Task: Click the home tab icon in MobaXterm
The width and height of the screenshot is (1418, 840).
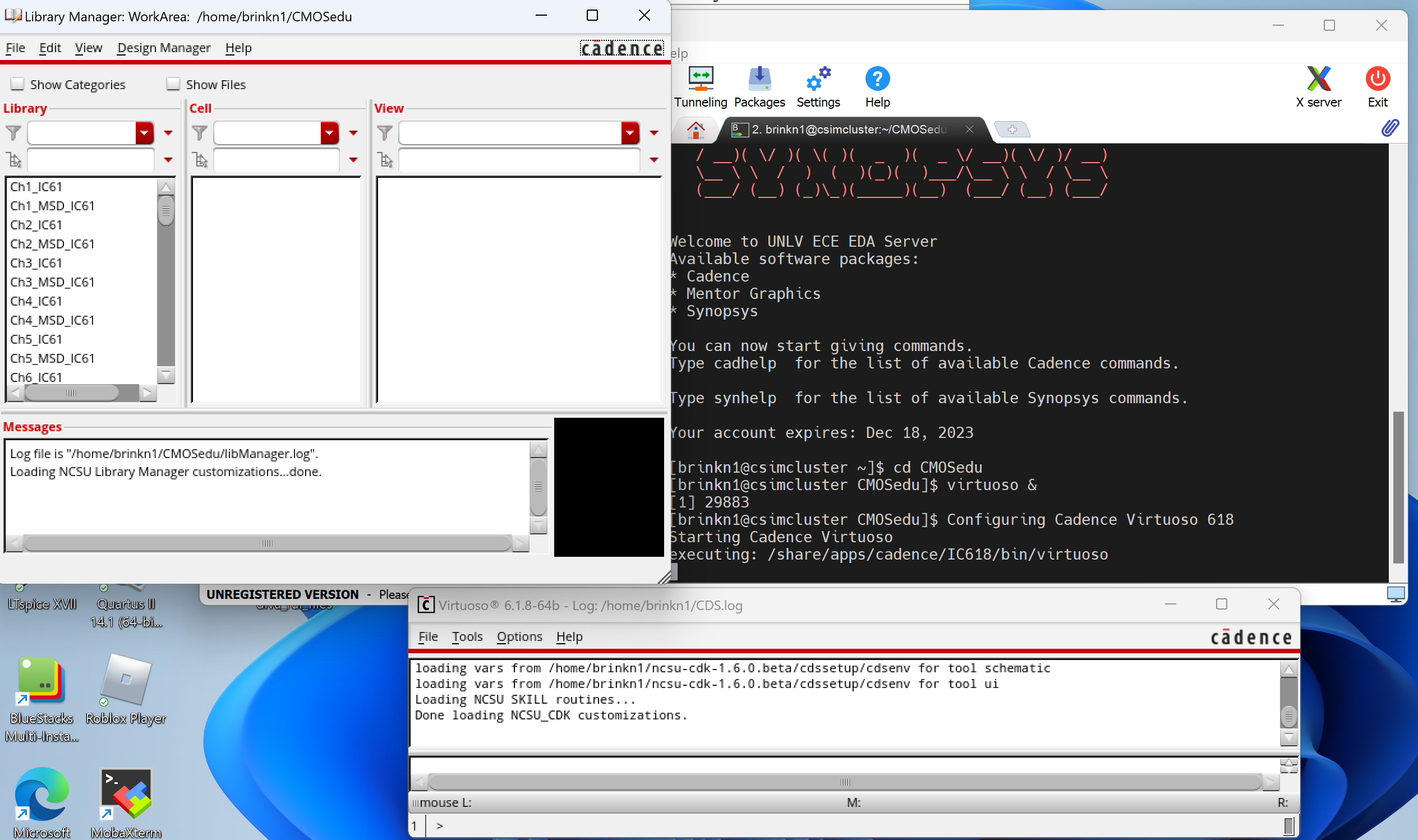Action: point(696,130)
